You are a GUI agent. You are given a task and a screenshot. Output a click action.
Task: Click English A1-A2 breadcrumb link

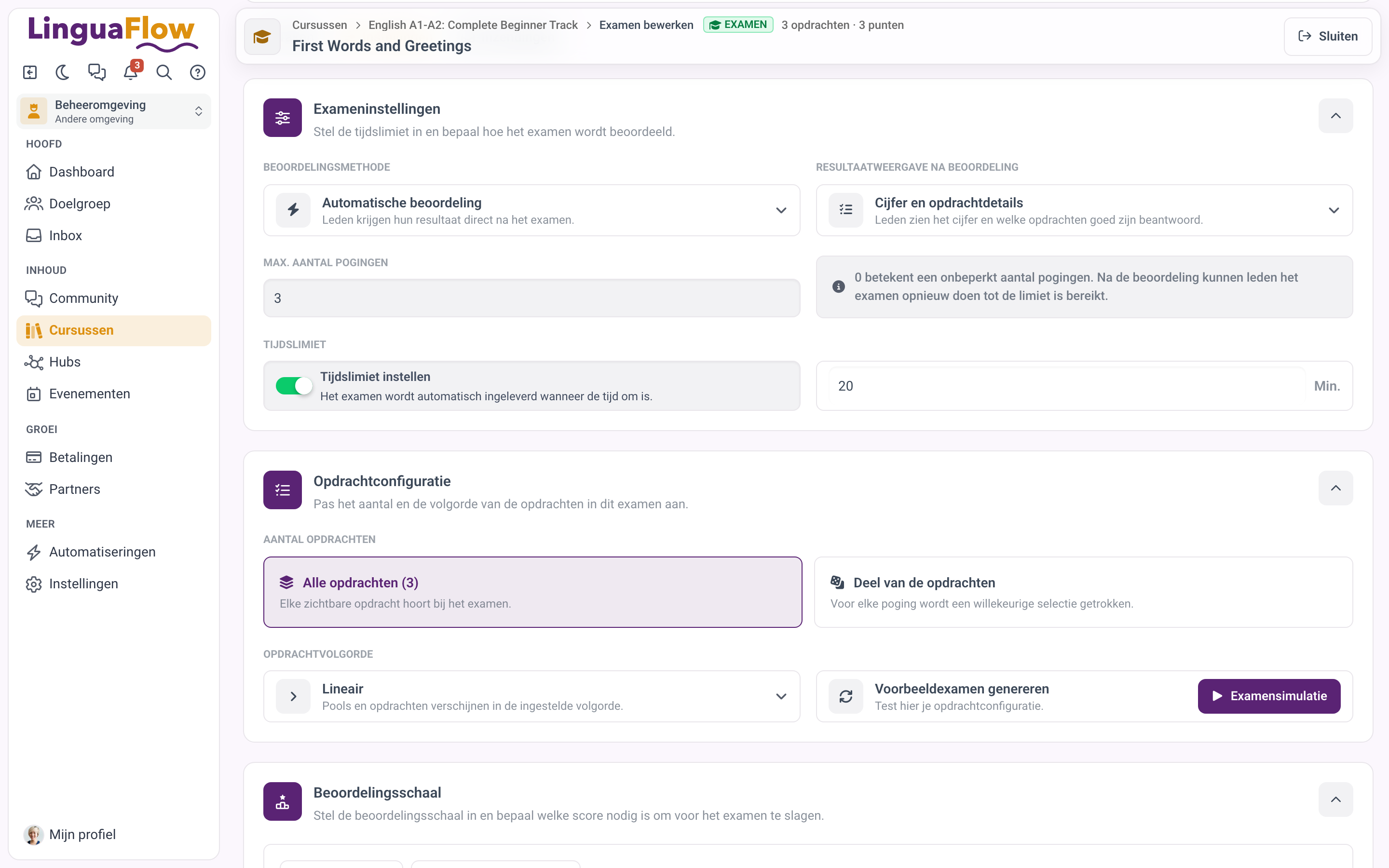[x=473, y=25]
